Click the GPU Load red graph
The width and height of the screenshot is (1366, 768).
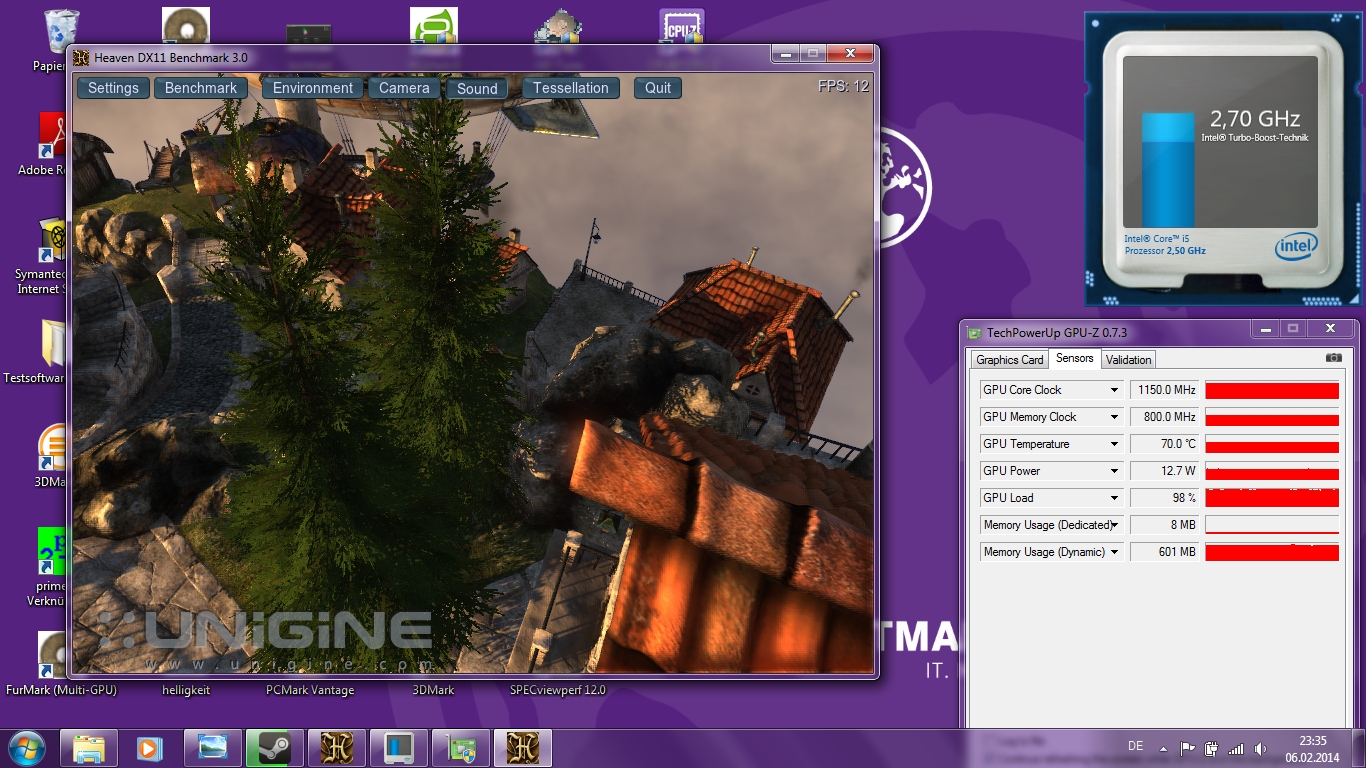coord(1272,498)
